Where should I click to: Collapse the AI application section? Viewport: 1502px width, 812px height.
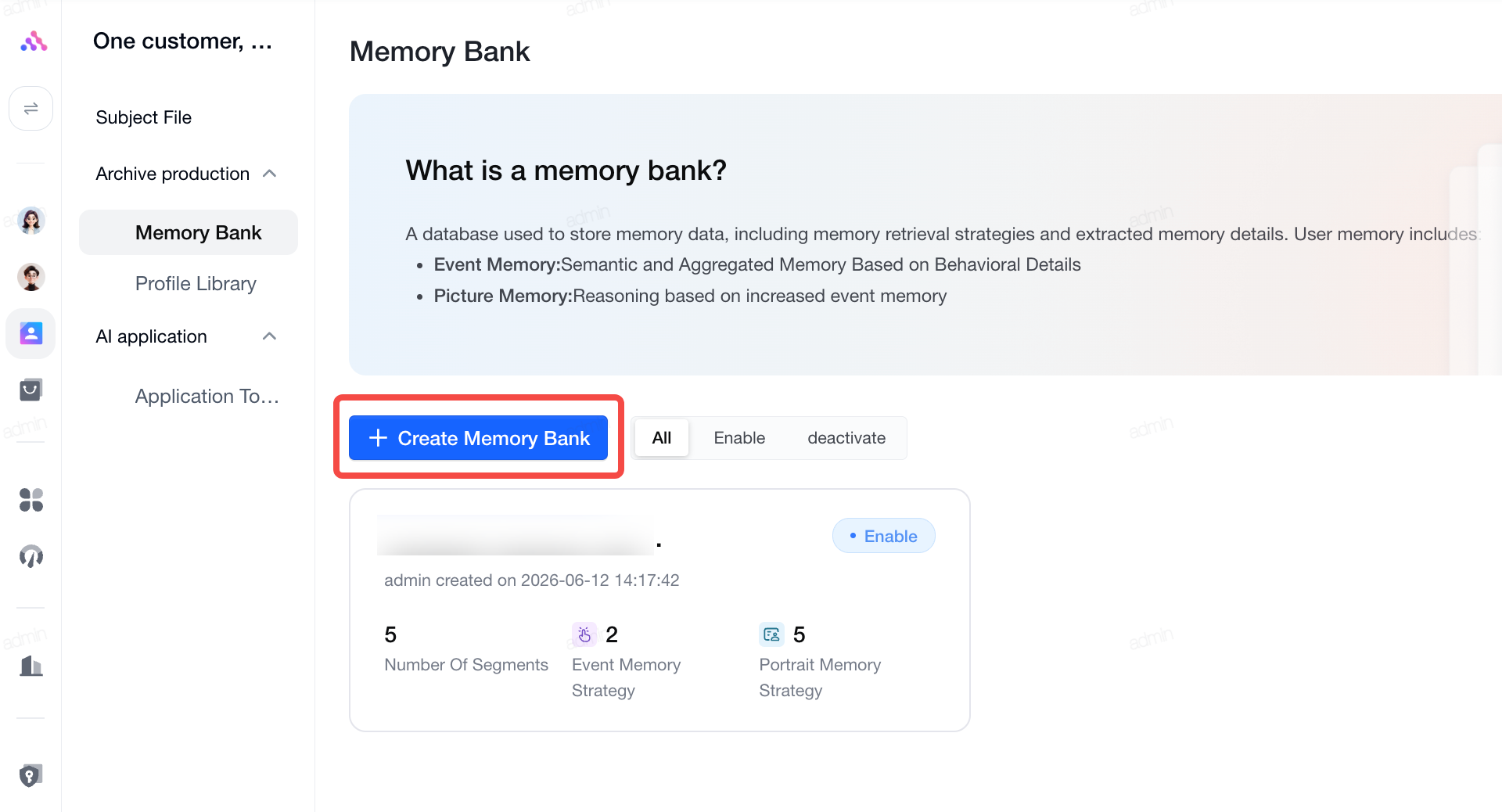[270, 336]
